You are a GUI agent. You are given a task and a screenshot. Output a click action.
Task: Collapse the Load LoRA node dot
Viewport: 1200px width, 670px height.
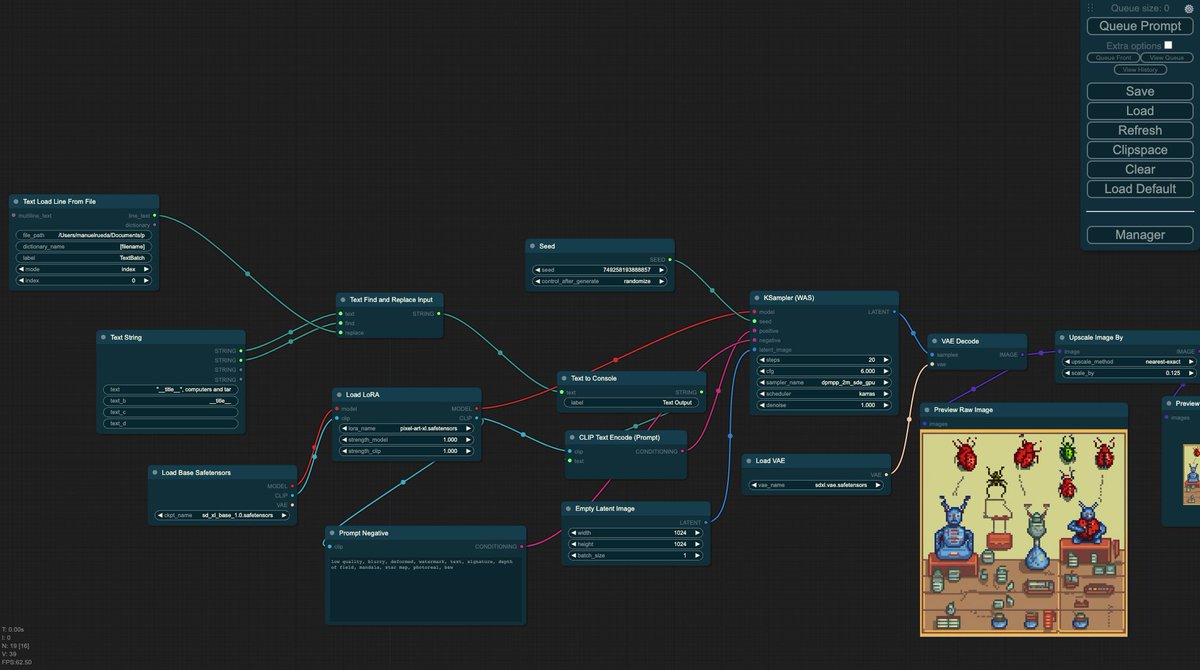(x=340, y=394)
